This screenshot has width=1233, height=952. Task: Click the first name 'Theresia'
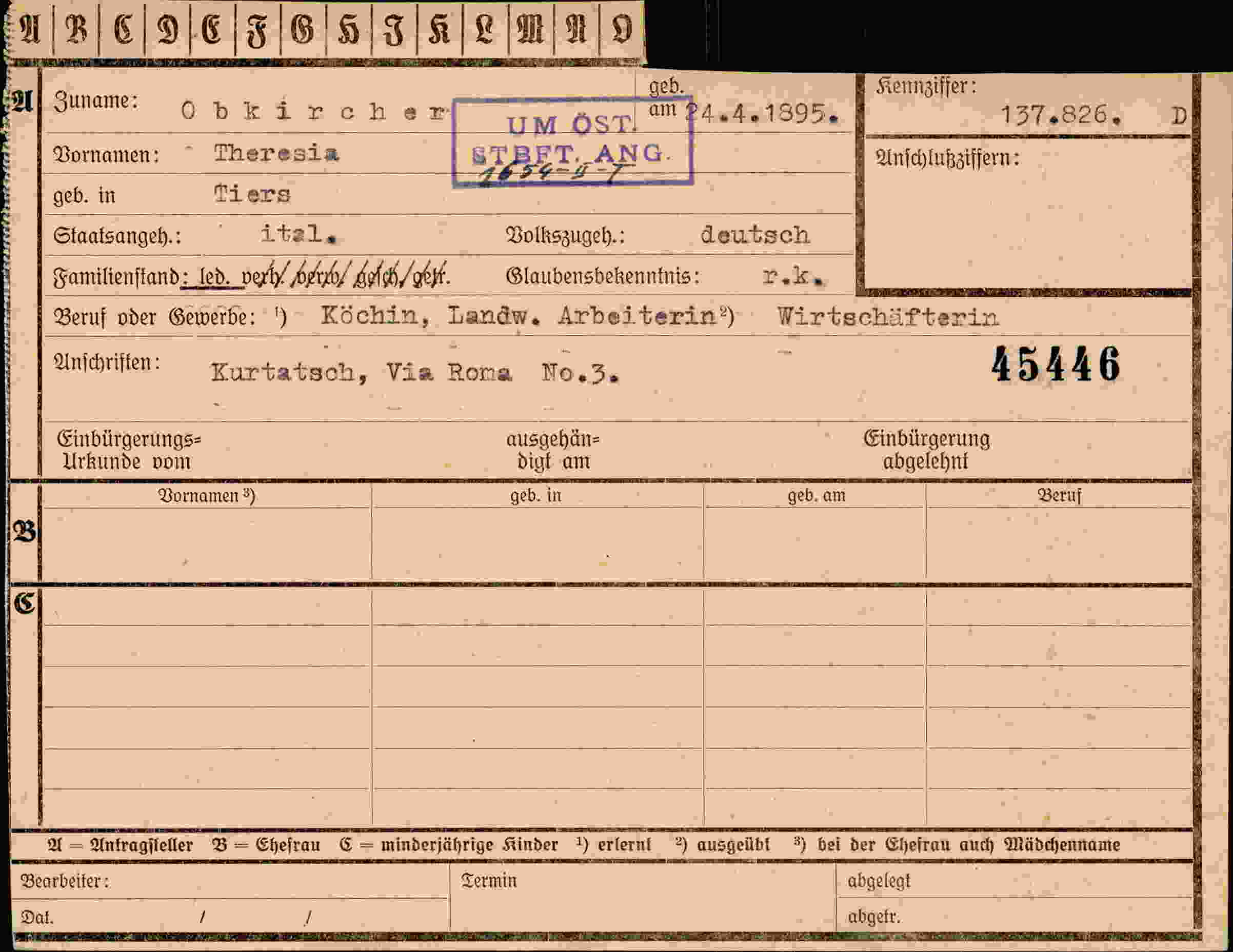point(276,153)
